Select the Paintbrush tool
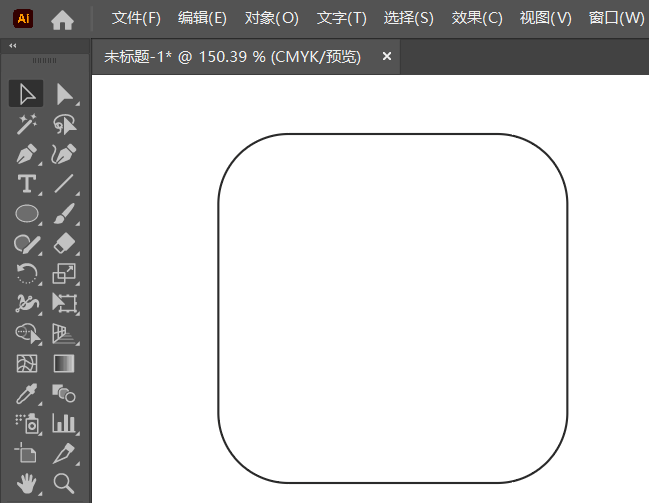 pyautogui.click(x=65, y=214)
